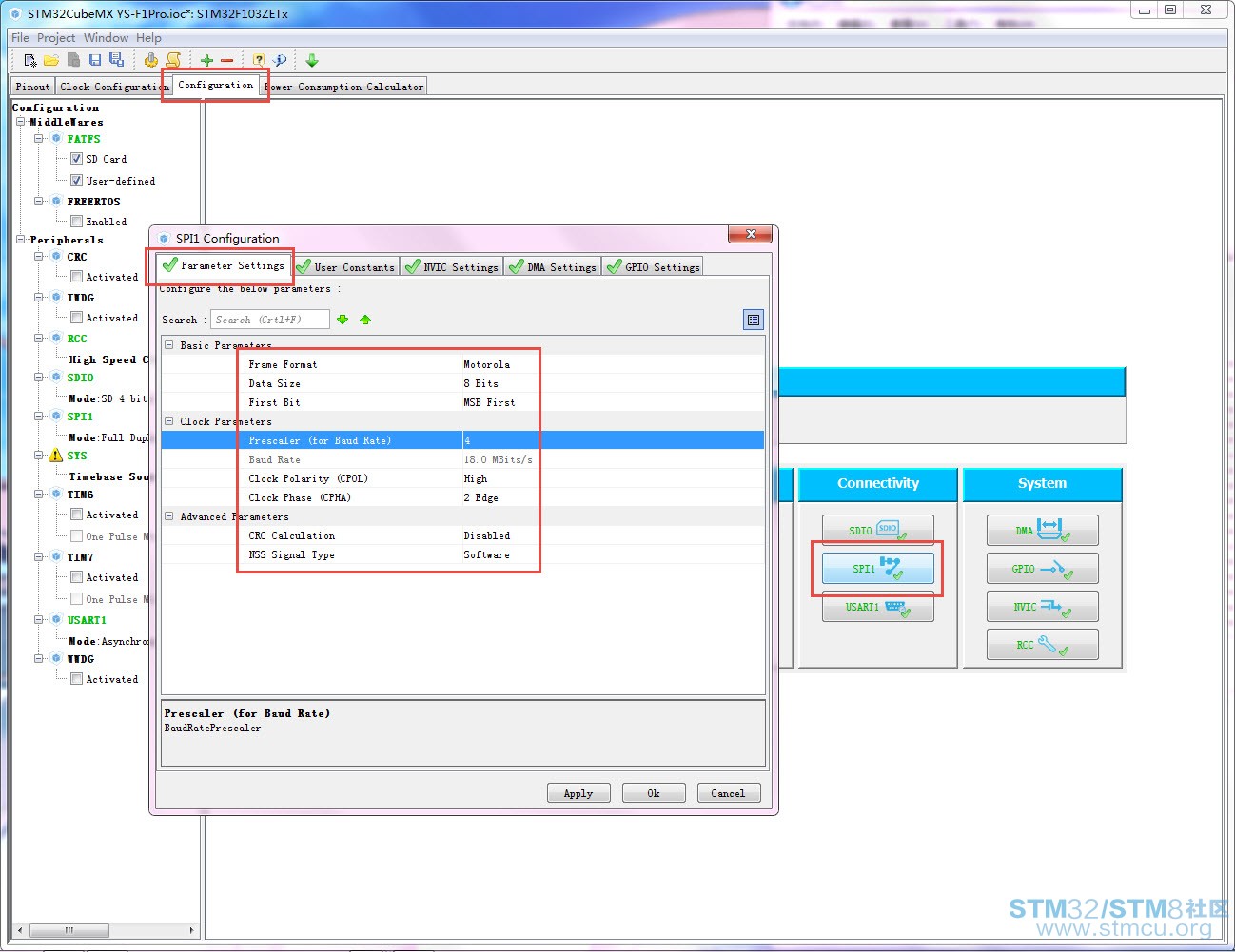Click the info bubble toolbar icon
Viewport: 1235px width, 952px height.
pos(280,60)
